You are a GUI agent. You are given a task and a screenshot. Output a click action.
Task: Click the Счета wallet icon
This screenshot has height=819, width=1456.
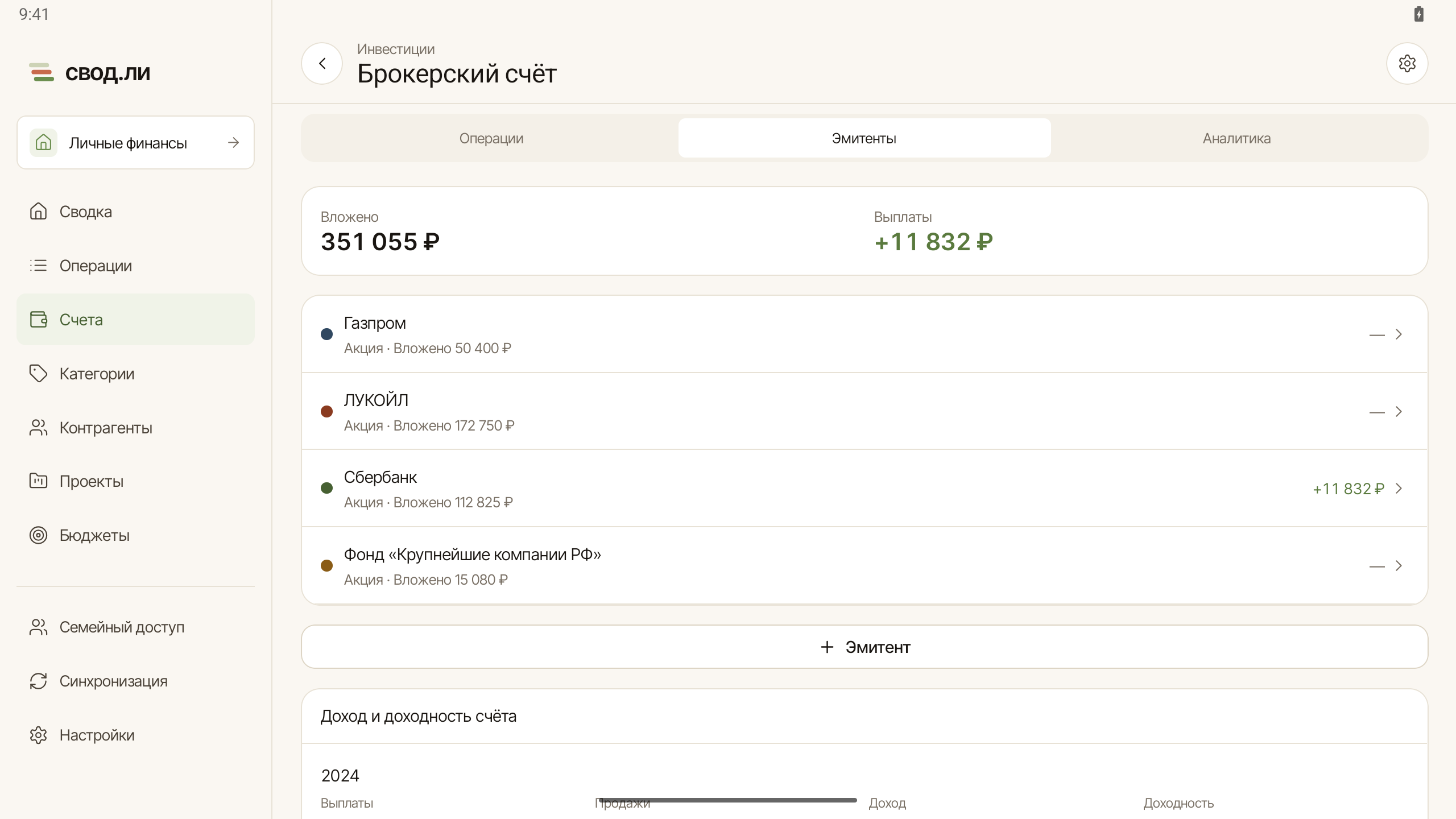point(38,319)
